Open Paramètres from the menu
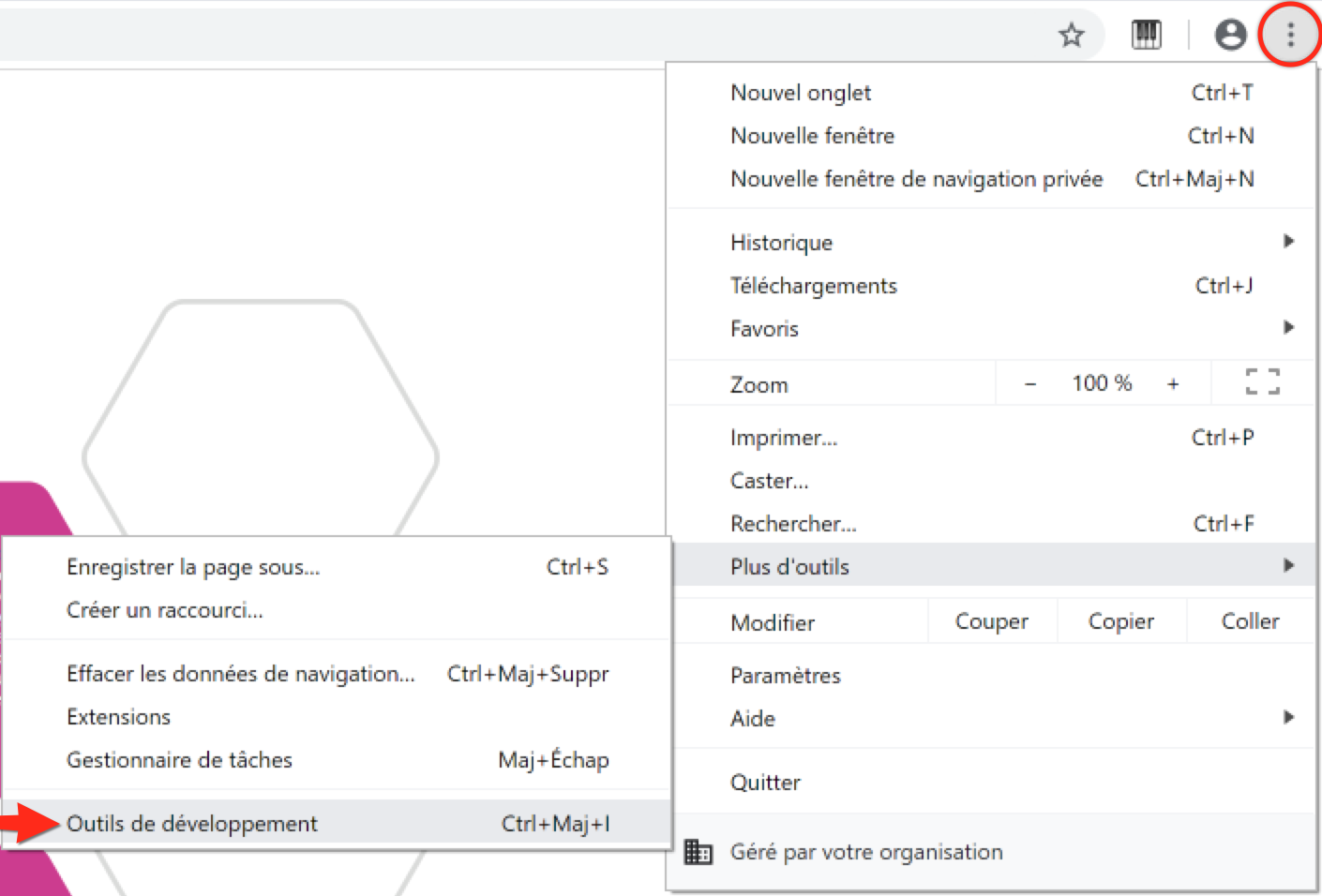The height and width of the screenshot is (896, 1322). (785, 675)
